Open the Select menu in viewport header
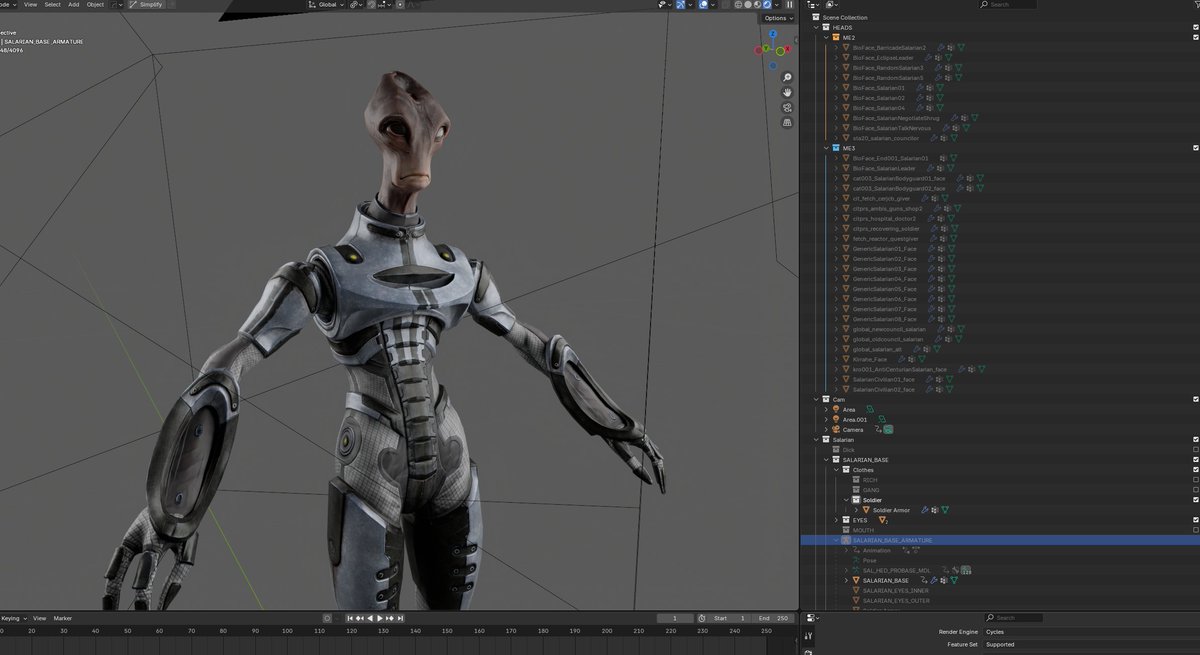 pyautogui.click(x=52, y=4)
